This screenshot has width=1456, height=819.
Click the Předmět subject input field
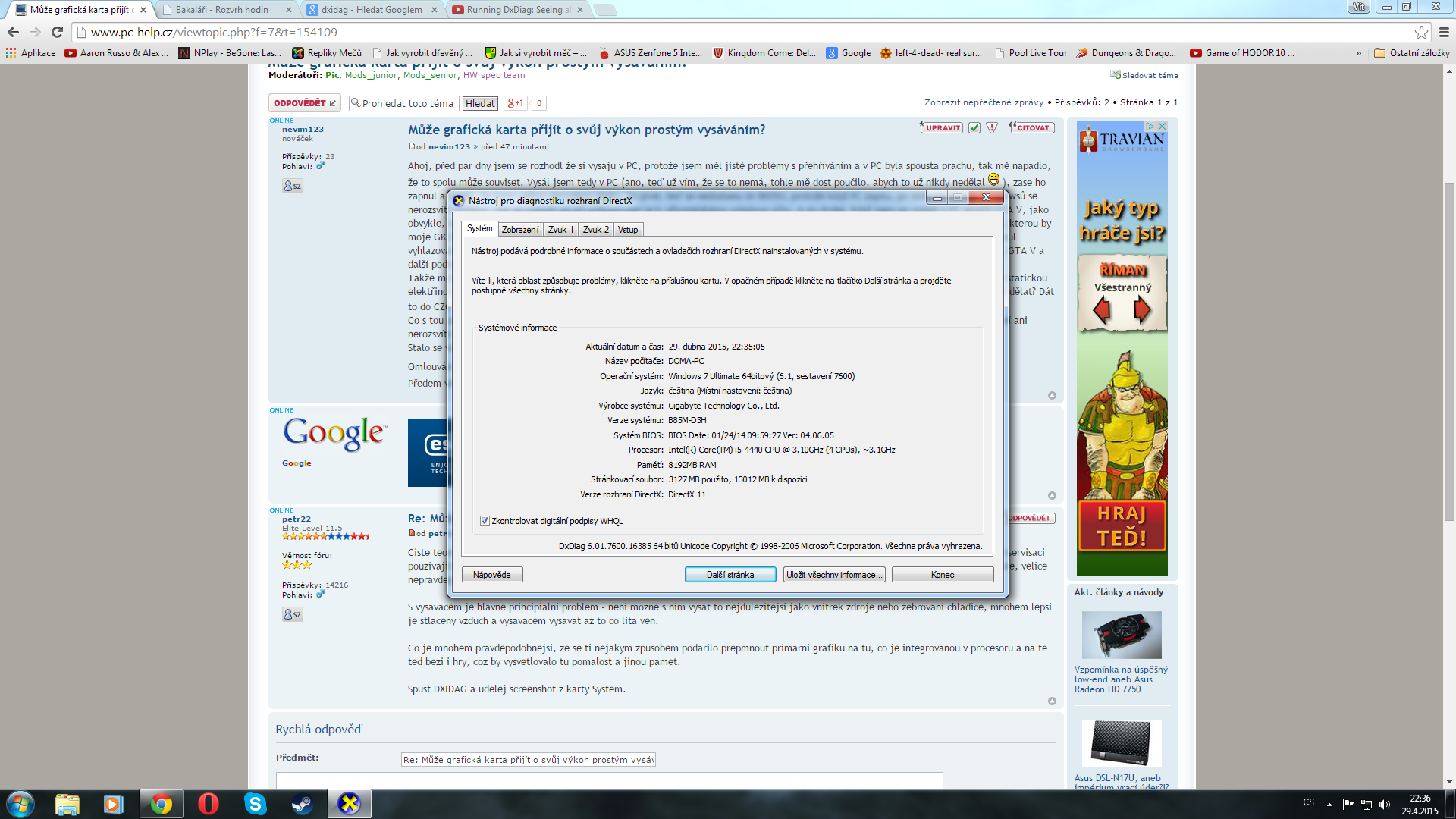pos(528,760)
